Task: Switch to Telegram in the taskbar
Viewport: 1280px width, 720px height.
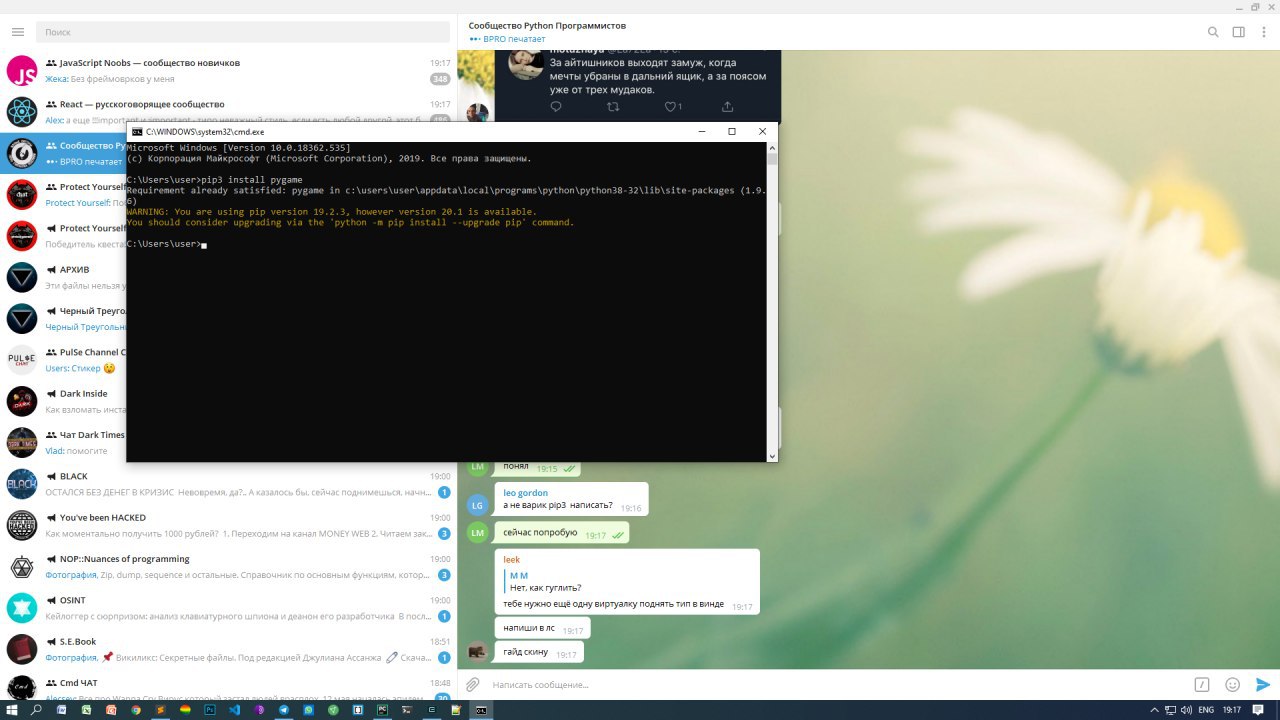Action: click(284, 710)
